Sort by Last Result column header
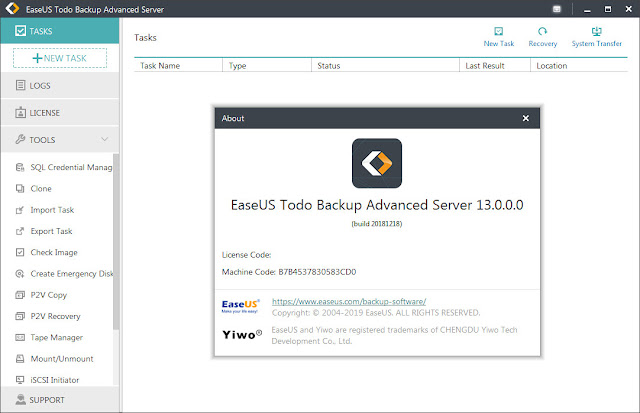Viewport: 640px width, 413px height. 495,65
